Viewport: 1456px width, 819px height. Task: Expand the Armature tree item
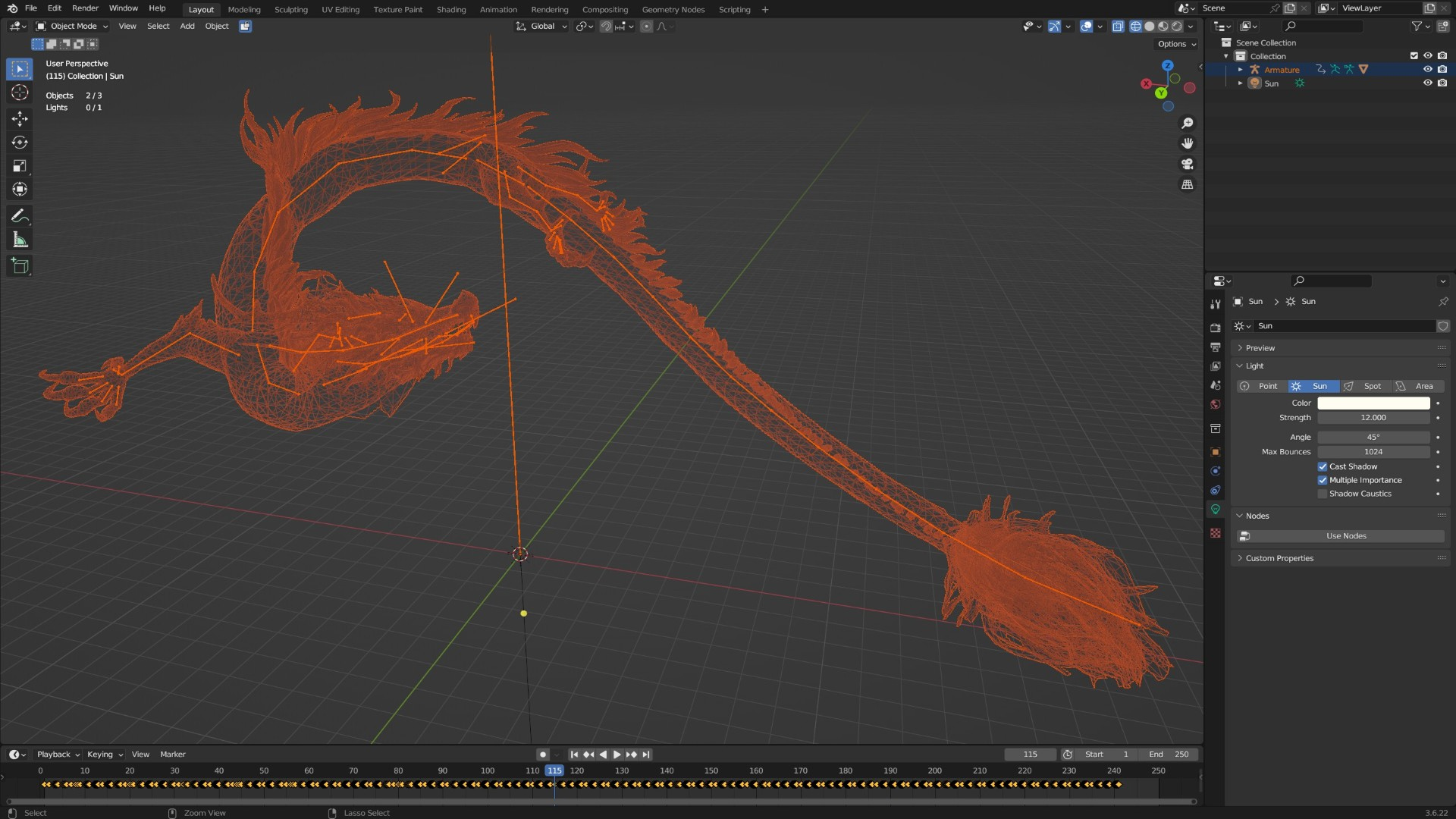click(x=1241, y=70)
